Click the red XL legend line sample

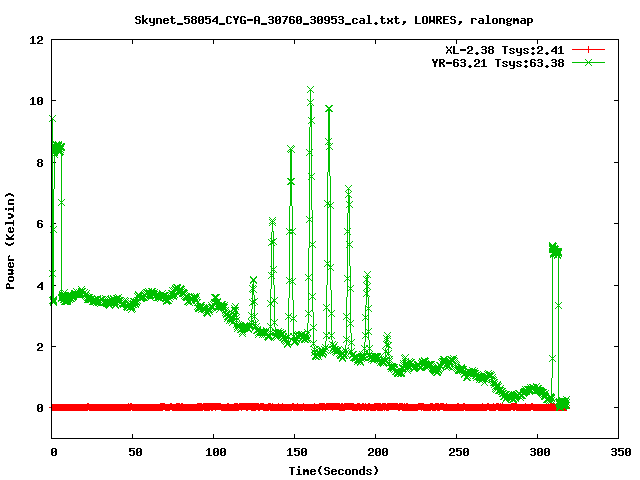pos(588,50)
